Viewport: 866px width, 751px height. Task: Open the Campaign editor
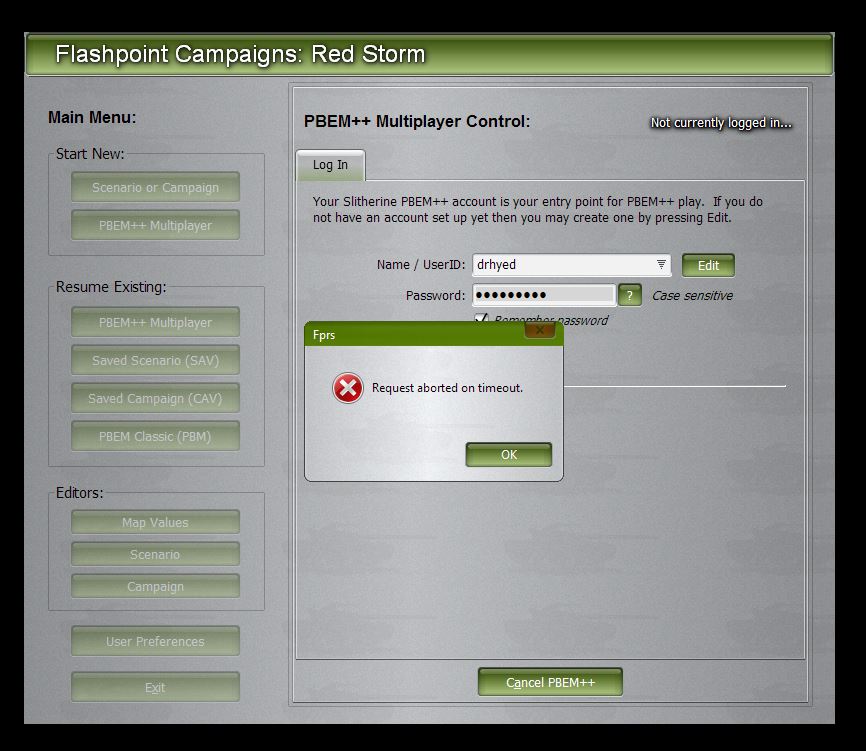point(155,586)
